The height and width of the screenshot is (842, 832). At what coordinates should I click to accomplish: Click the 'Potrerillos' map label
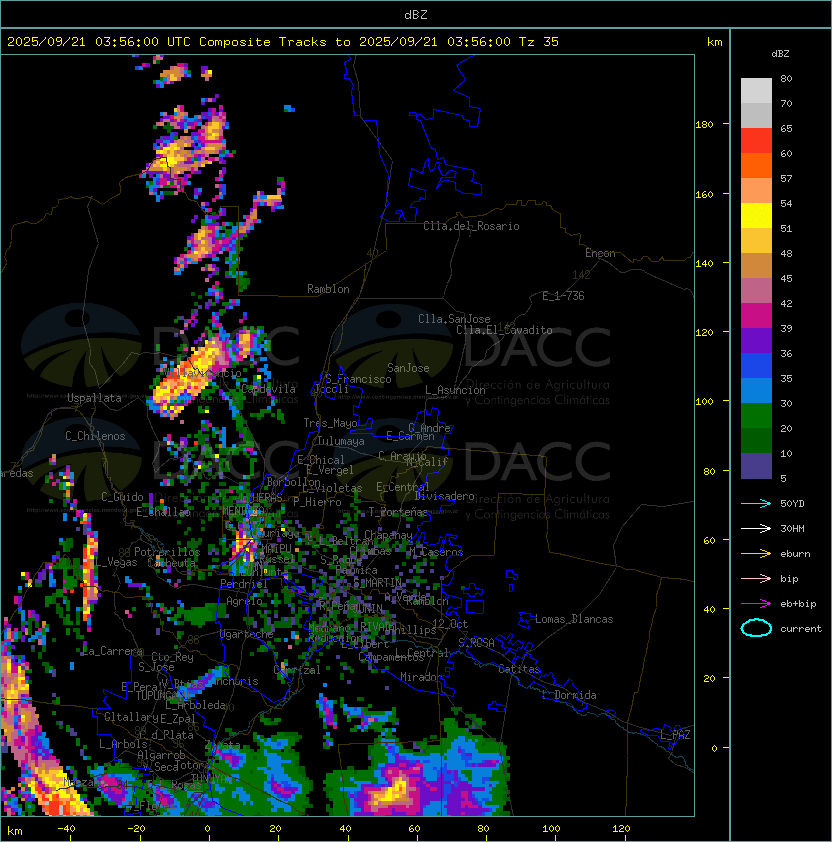coord(167,552)
